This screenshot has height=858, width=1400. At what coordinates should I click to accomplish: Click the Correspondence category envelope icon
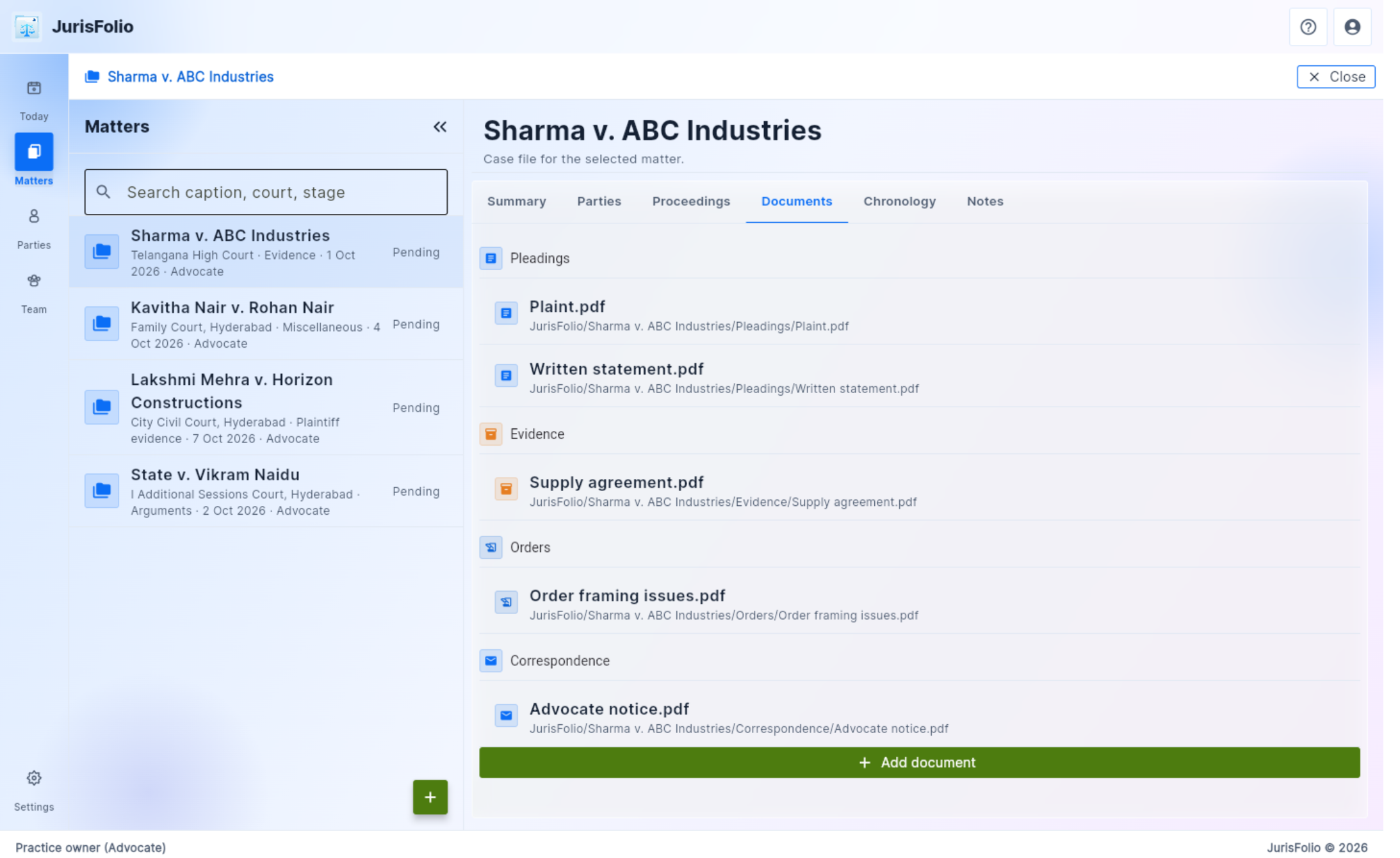(x=491, y=661)
